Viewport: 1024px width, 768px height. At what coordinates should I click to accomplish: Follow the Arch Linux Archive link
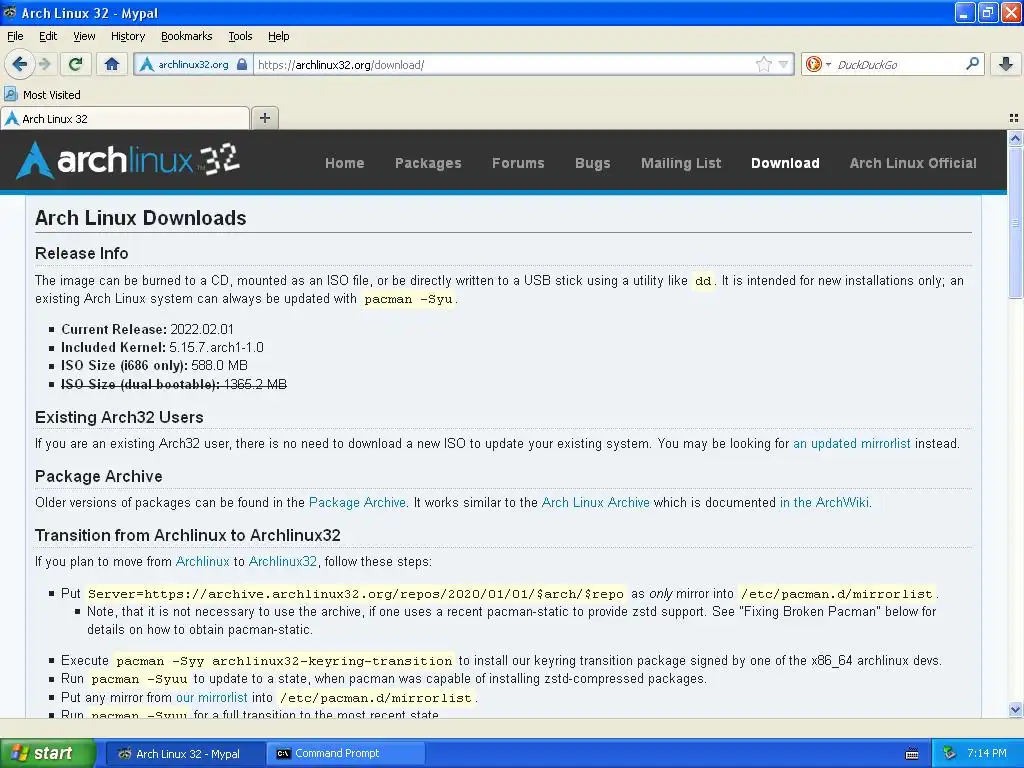596,502
